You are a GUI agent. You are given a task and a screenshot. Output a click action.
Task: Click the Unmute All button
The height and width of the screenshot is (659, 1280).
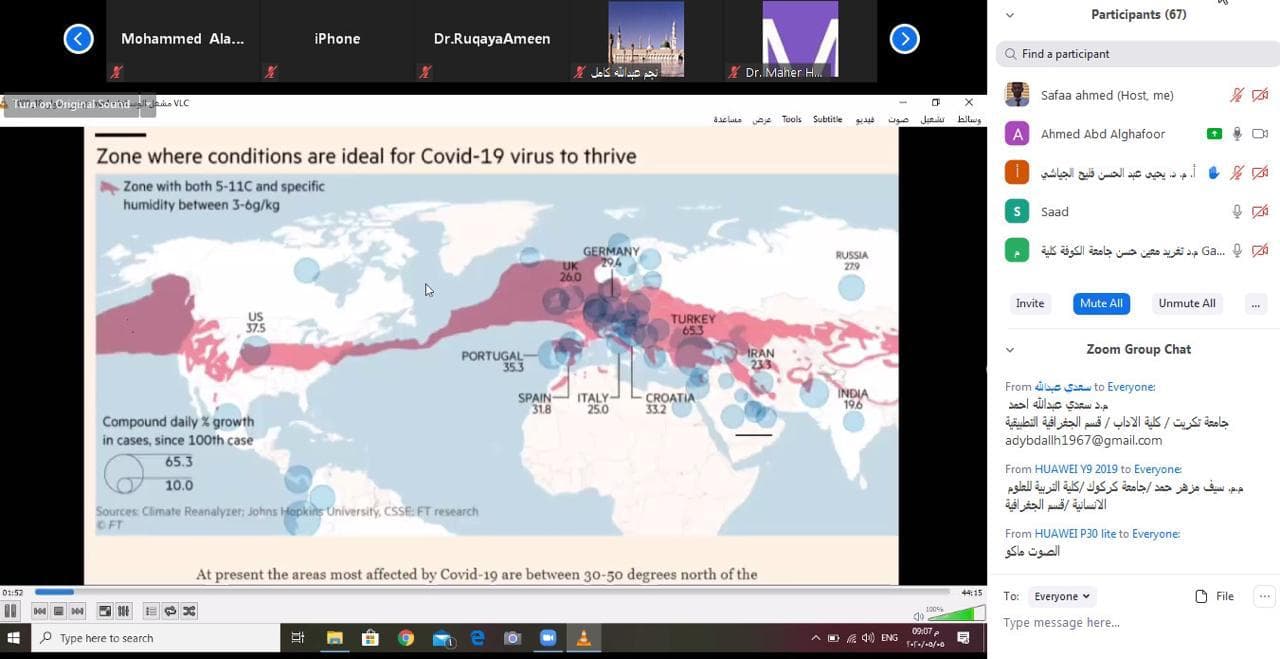tap(1186, 303)
